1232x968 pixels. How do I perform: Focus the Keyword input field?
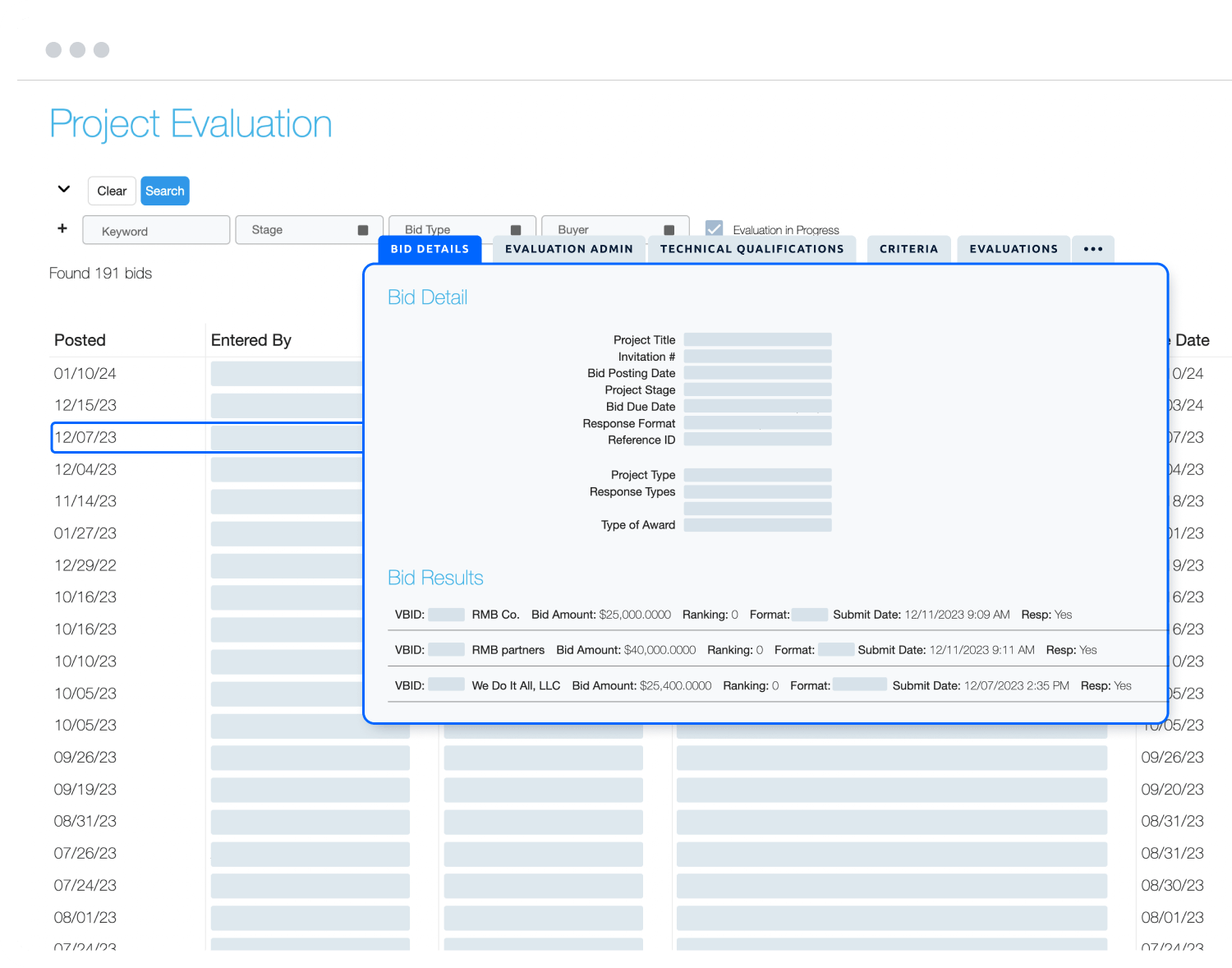click(x=156, y=231)
